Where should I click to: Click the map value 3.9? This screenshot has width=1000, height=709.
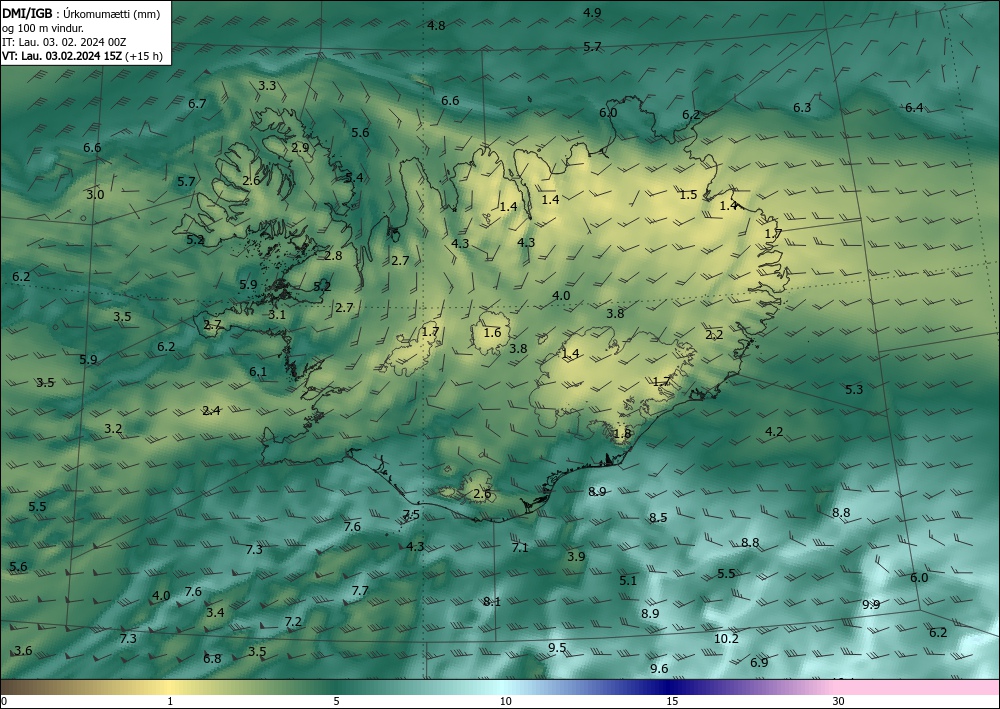pos(576,557)
